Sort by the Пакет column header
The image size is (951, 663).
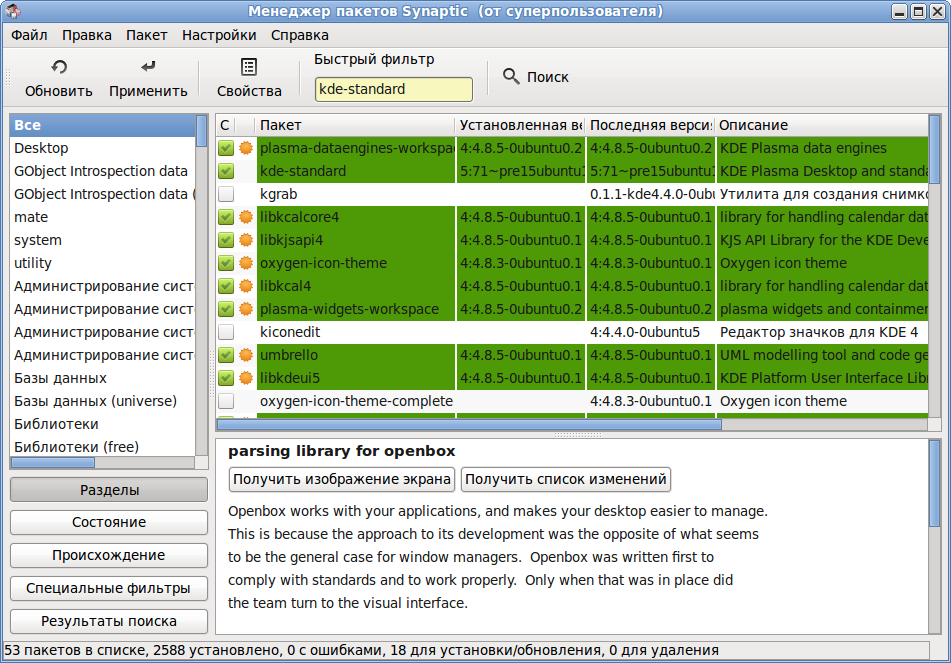pyautogui.click(x=355, y=125)
